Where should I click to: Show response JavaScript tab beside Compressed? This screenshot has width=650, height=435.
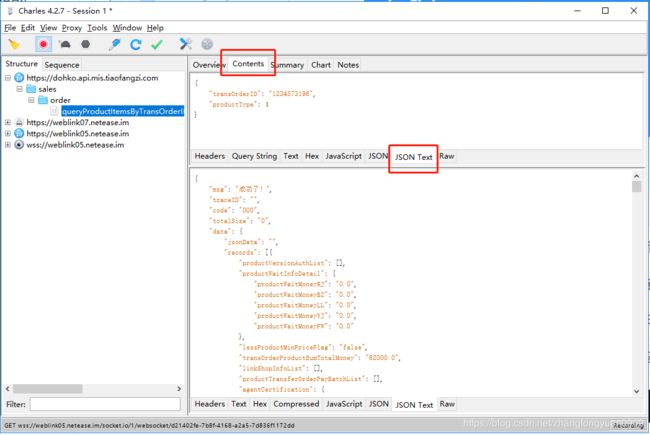tap(344, 404)
